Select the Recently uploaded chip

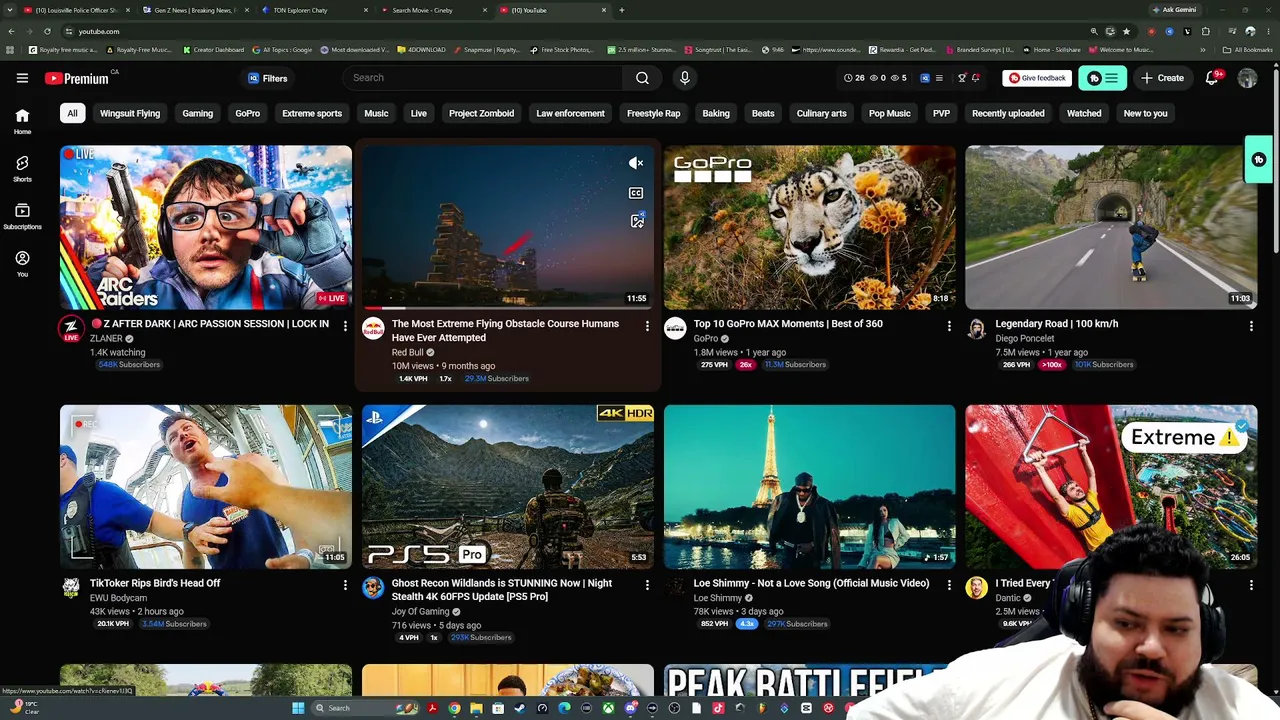click(1008, 113)
